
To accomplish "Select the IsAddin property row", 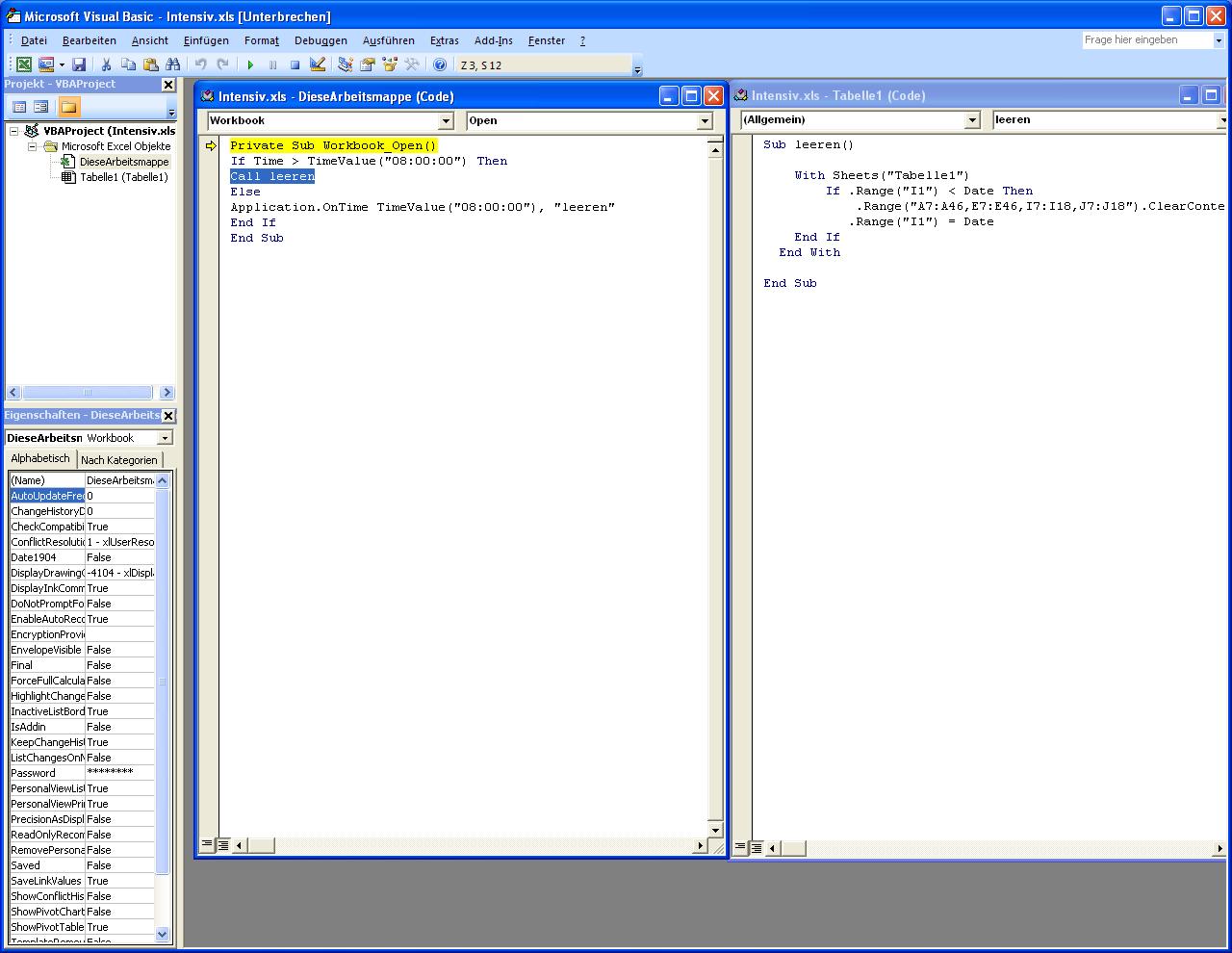I will pos(82,727).
